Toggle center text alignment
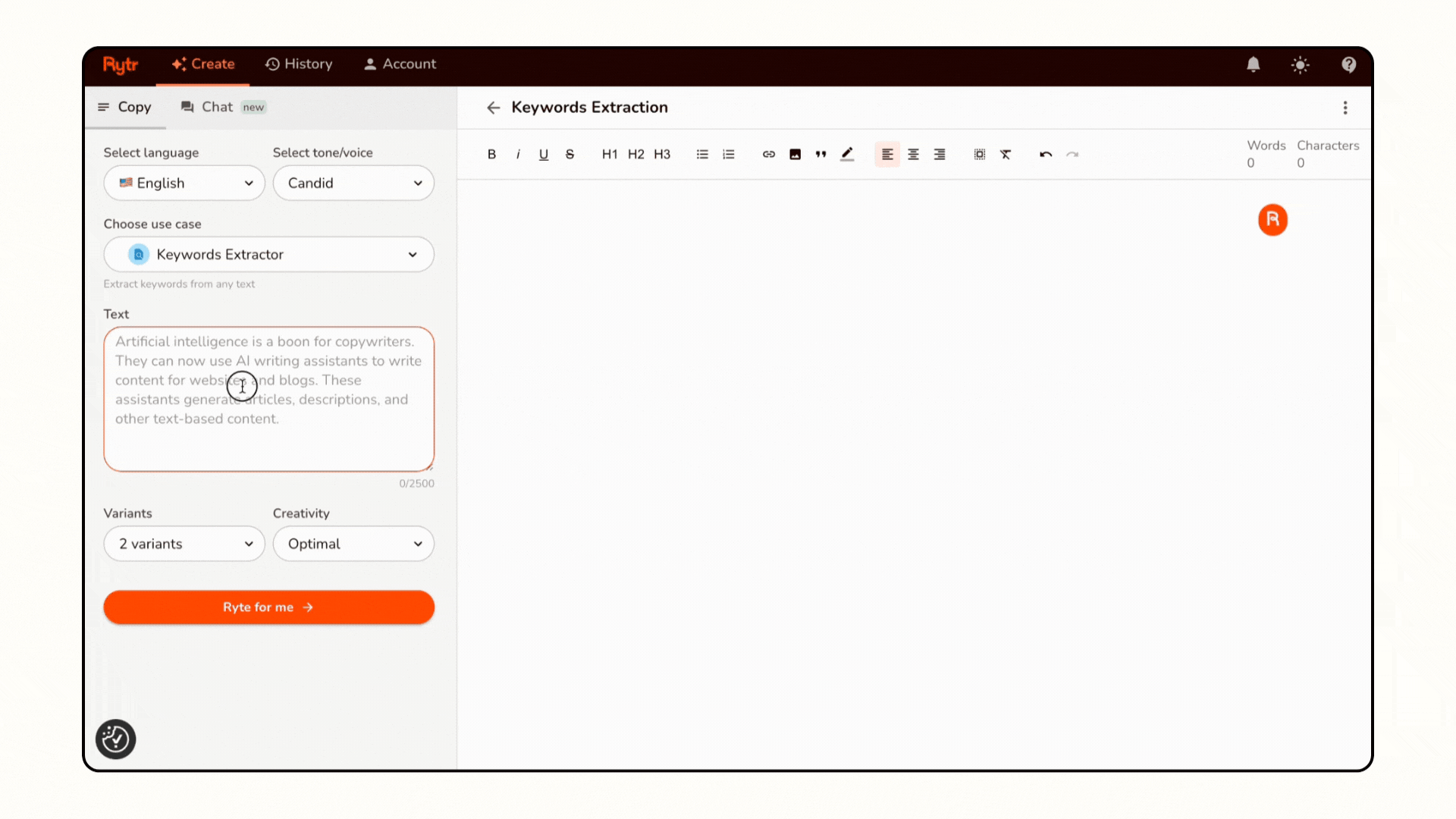Viewport: 1456px width, 819px height. pos(913,154)
